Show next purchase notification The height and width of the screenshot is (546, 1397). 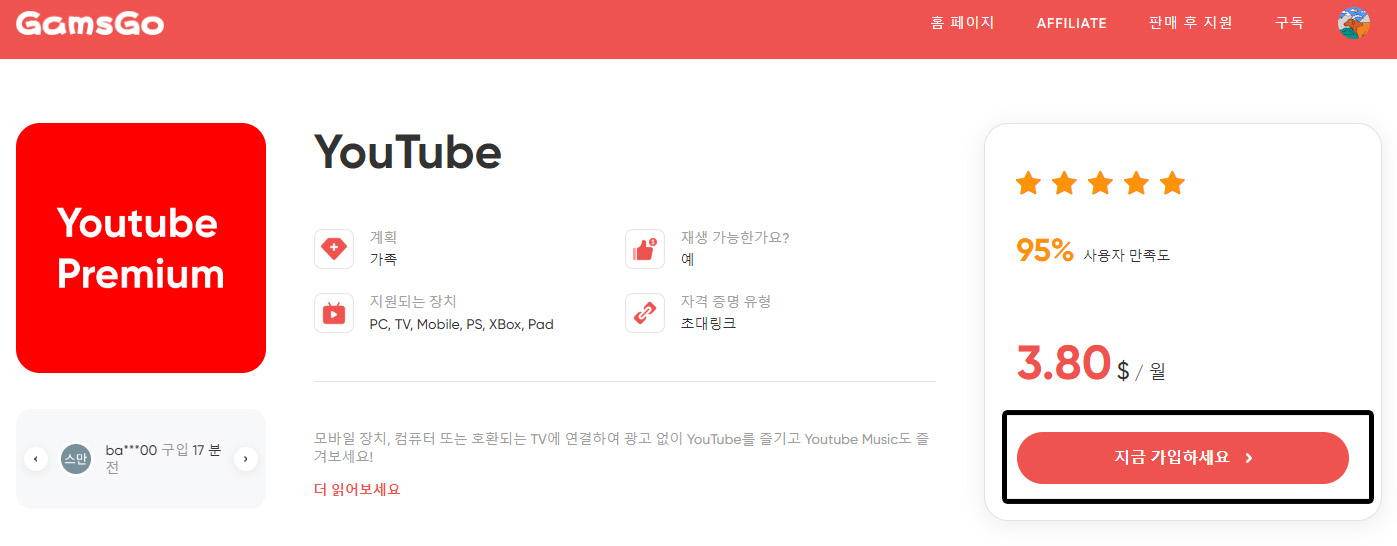pyautogui.click(x=246, y=459)
